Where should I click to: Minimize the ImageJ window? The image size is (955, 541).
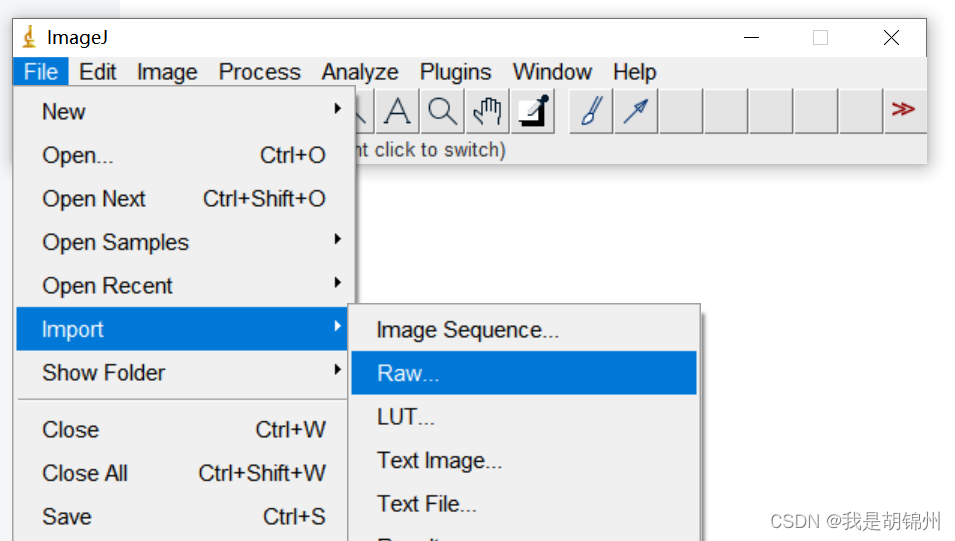[752, 38]
